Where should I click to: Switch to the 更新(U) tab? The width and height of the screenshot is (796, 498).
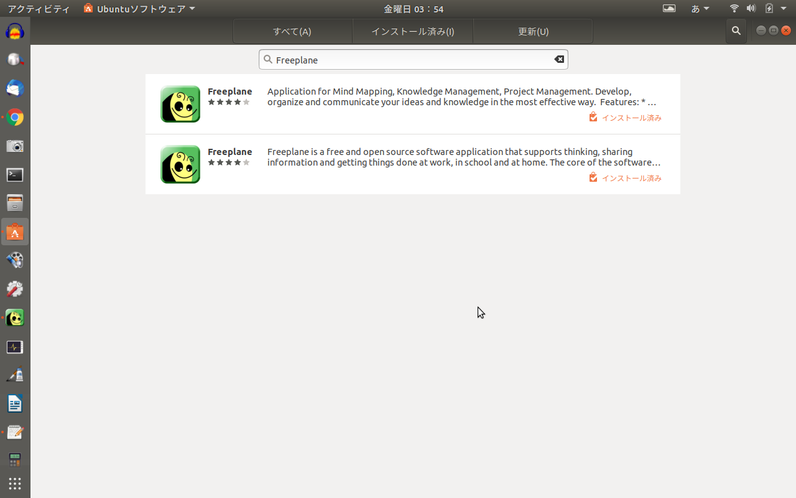[x=533, y=31]
